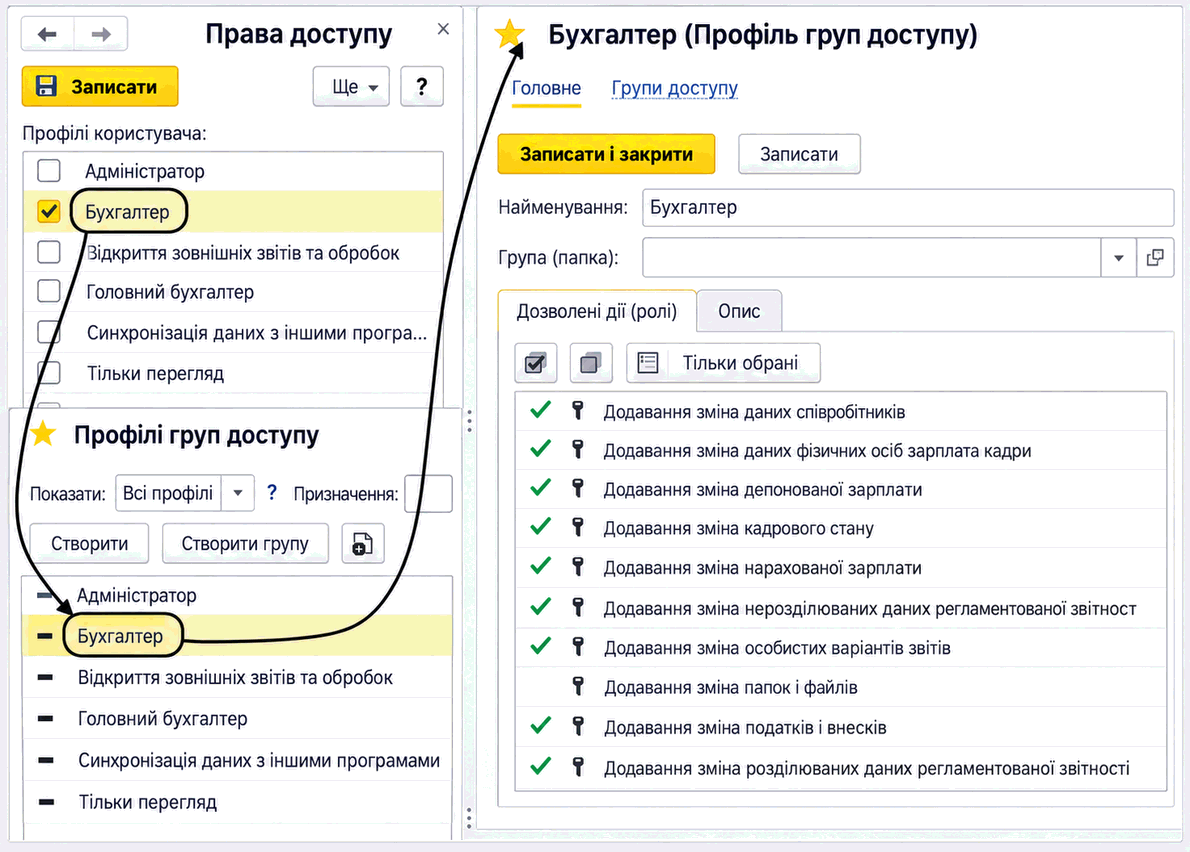The width and height of the screenshot is (1190, 852).
Task: Click the star next to Бухгалтер profile title
Action: point(509,34)
